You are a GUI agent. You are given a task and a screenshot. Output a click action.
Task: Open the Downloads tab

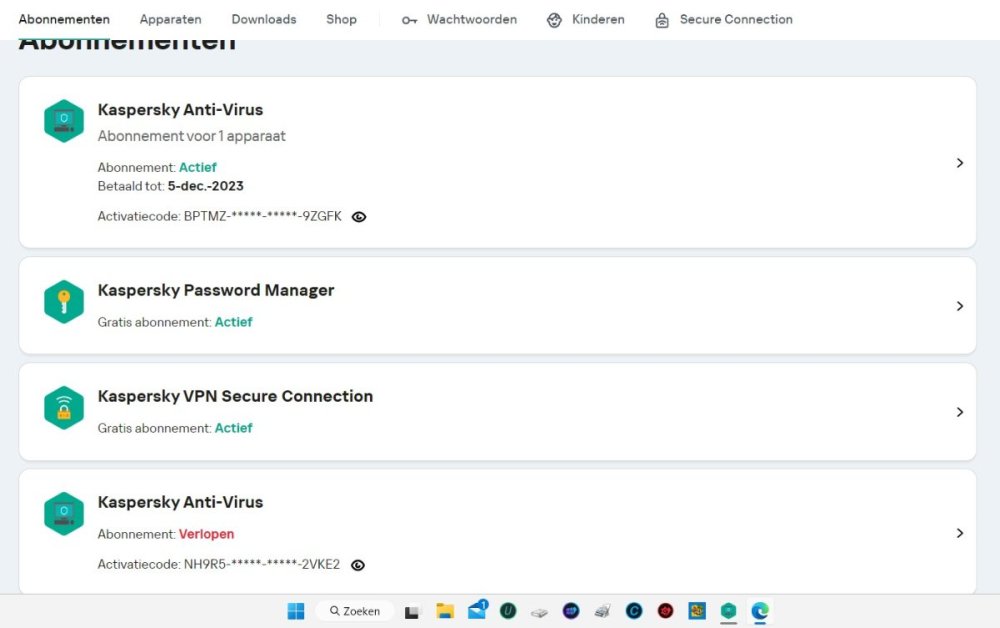264,19
